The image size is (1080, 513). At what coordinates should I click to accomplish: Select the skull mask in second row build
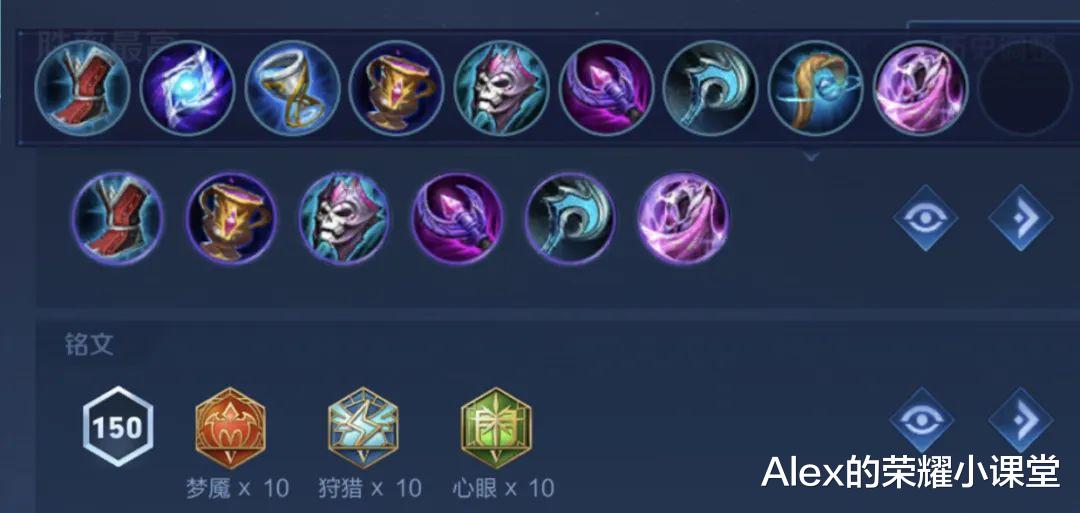(344, 218)
